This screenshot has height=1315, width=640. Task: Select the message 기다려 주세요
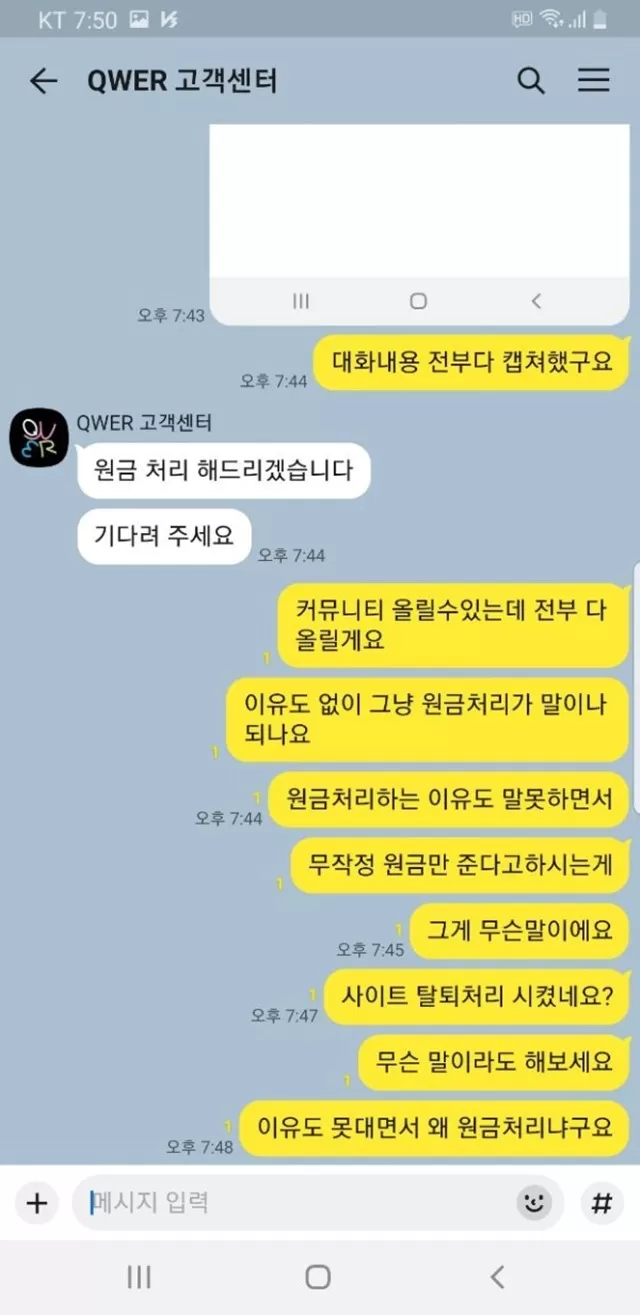tap(164, 535)
